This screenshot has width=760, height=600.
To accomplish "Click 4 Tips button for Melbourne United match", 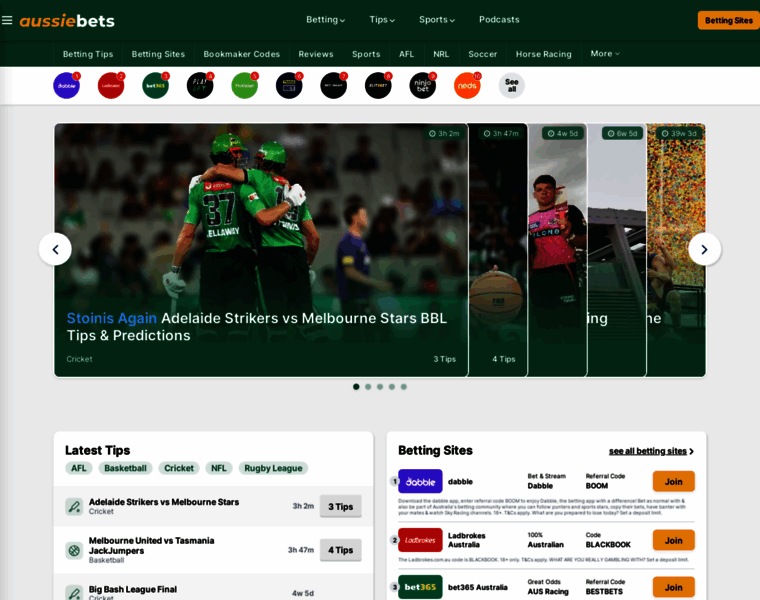I will pos(341,550).
